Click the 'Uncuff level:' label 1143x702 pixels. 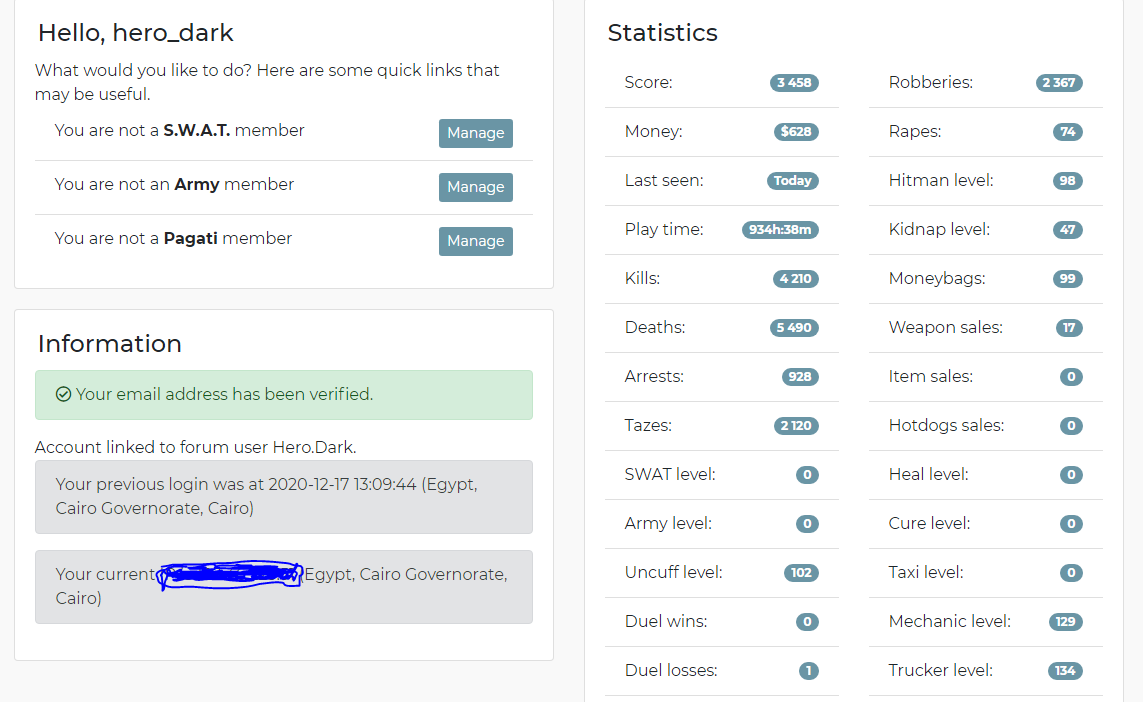coord(674,572)
